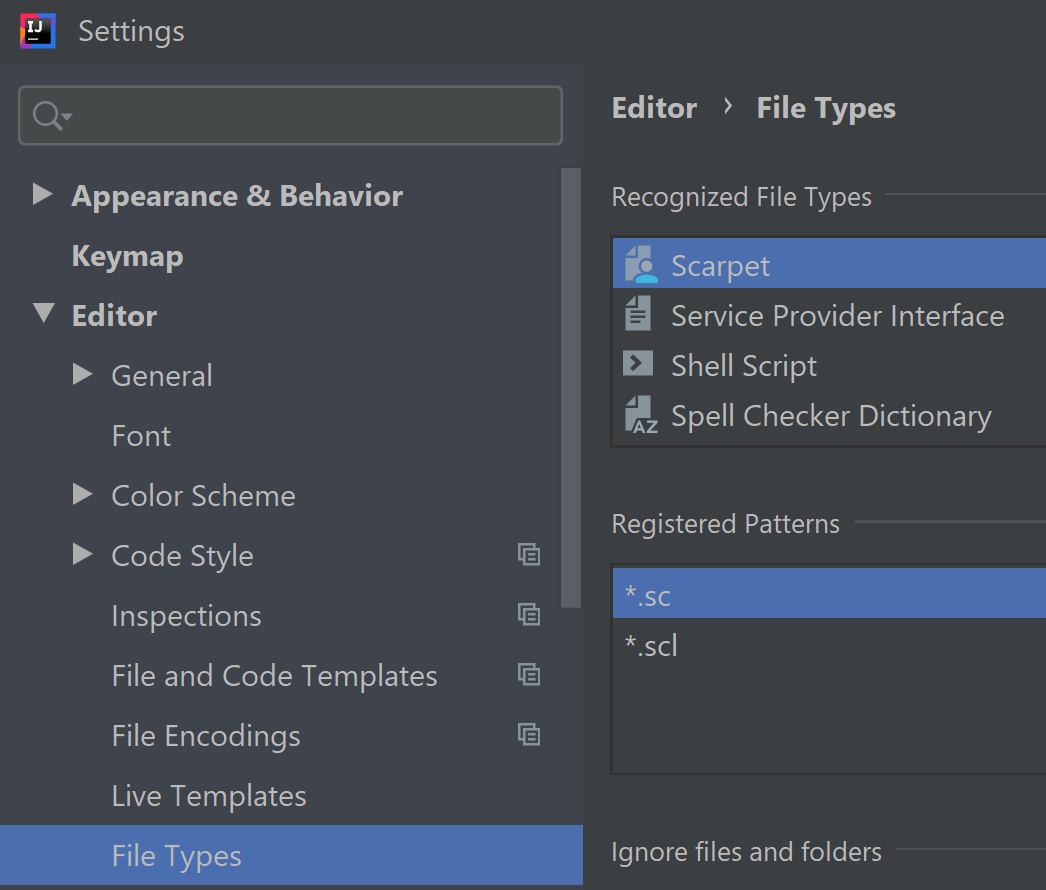Select Service Provider Interface file type
The width and height of the screenshot is (1046, 890).
829,314
